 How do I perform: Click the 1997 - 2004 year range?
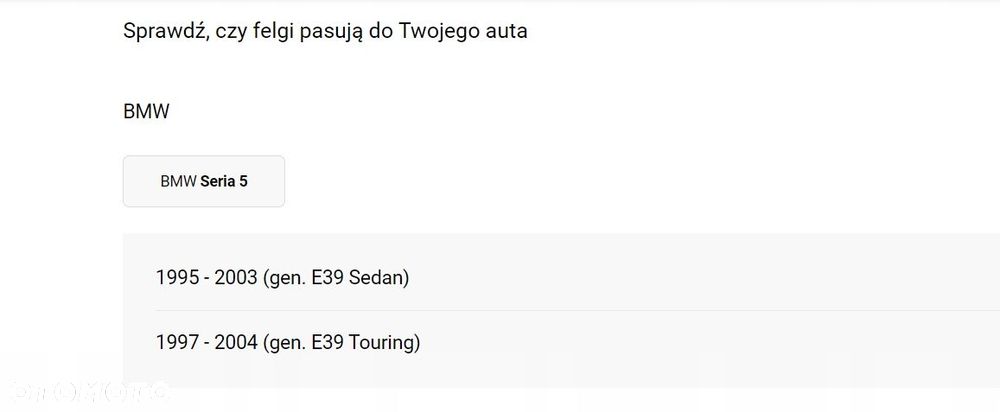[206, 343]
